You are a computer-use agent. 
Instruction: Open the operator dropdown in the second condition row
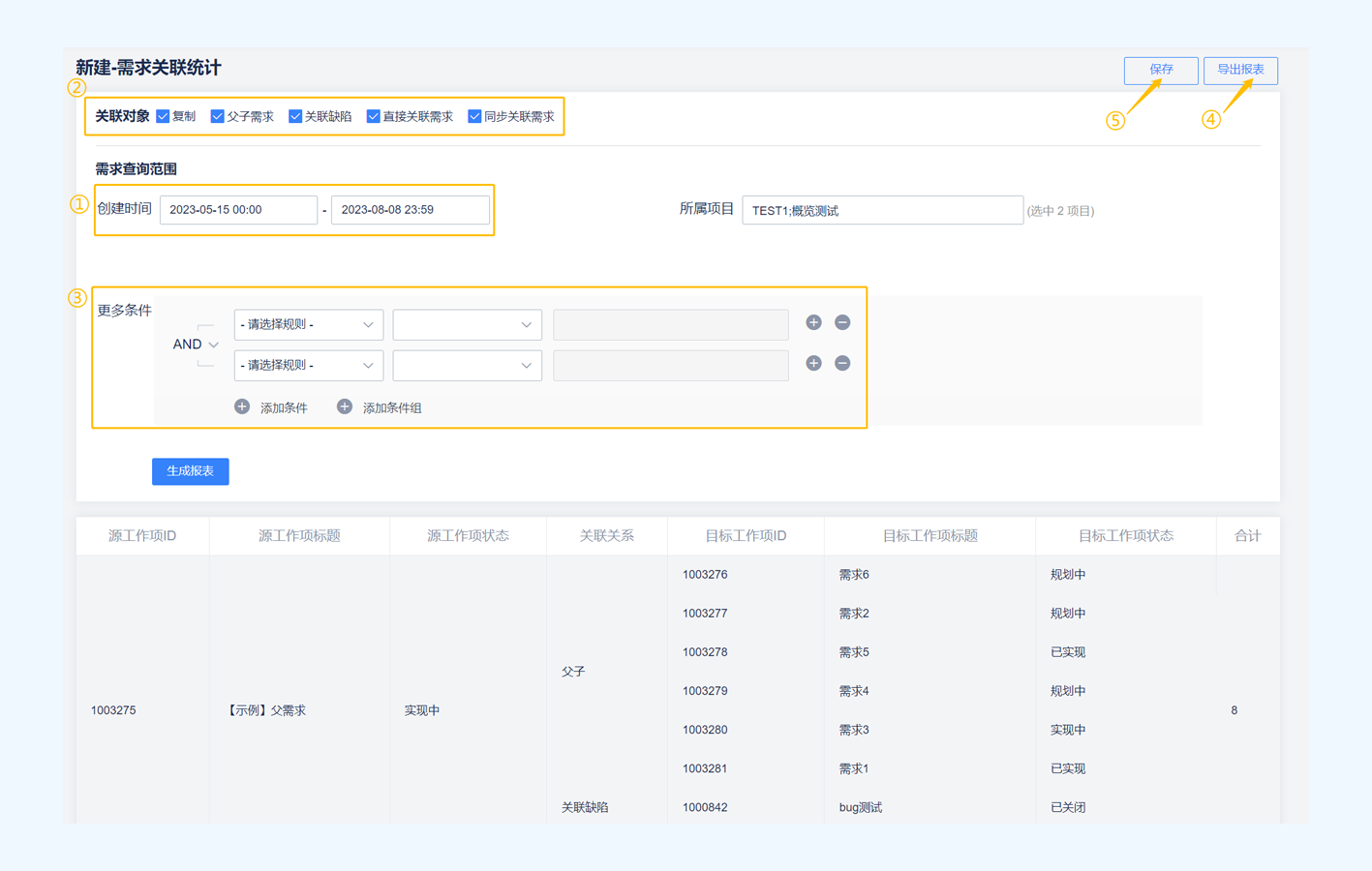(468, 366)
